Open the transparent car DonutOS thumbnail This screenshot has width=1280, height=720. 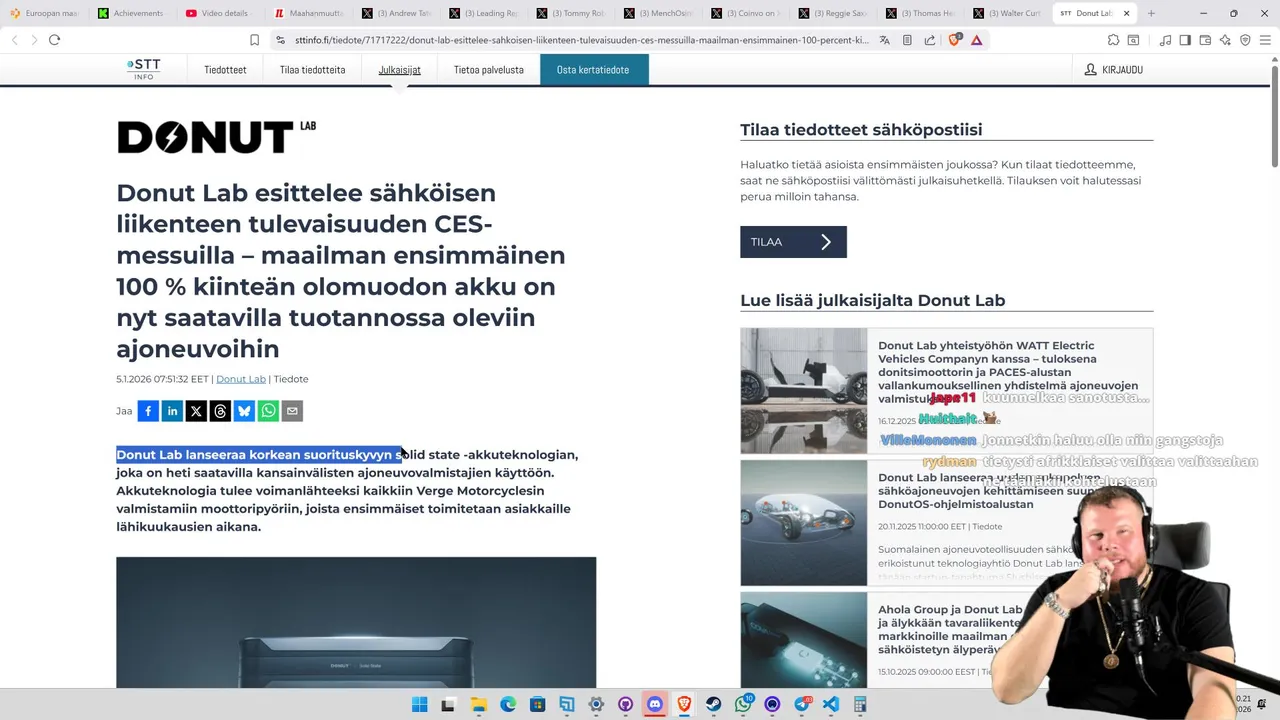(803, 523)
